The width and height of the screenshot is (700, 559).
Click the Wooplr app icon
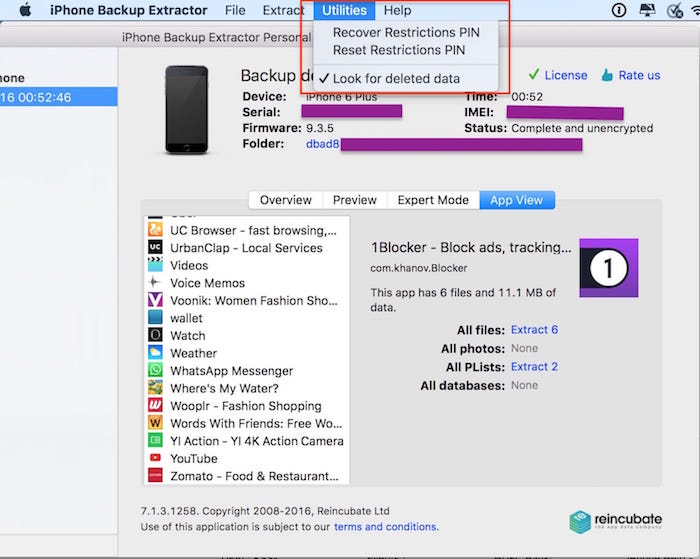tap(155, 405)
